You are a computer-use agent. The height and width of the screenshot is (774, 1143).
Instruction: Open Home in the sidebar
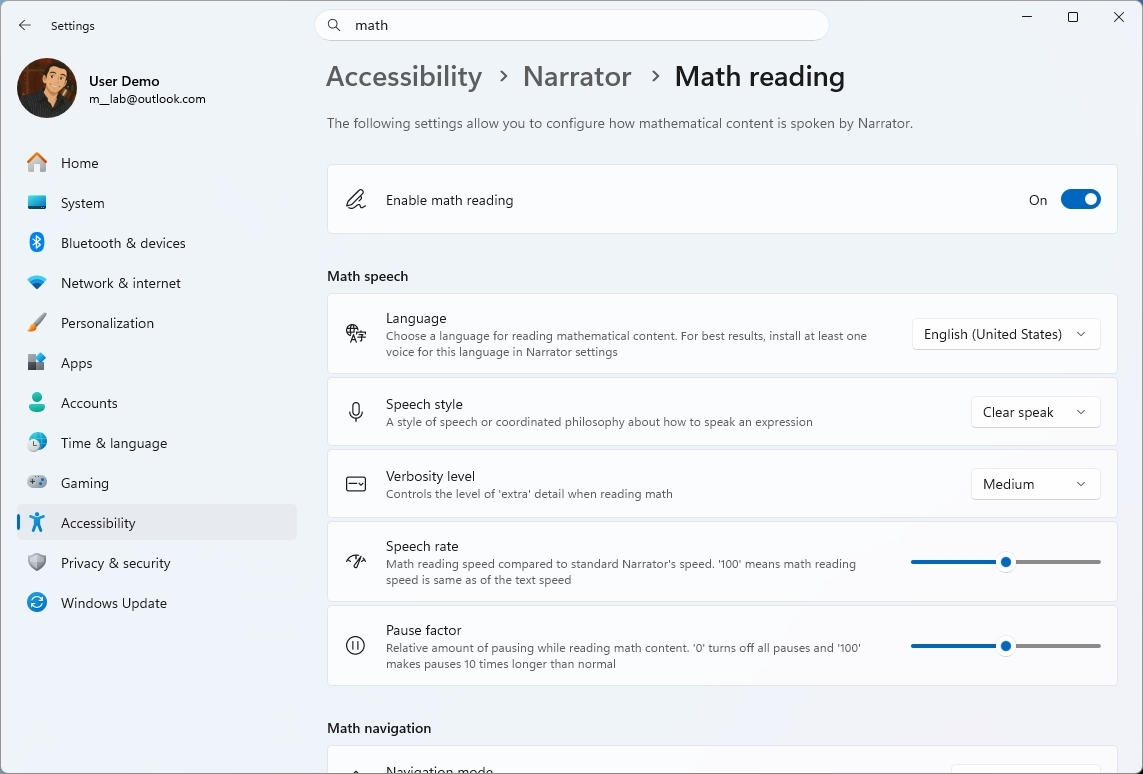point(157,163)
